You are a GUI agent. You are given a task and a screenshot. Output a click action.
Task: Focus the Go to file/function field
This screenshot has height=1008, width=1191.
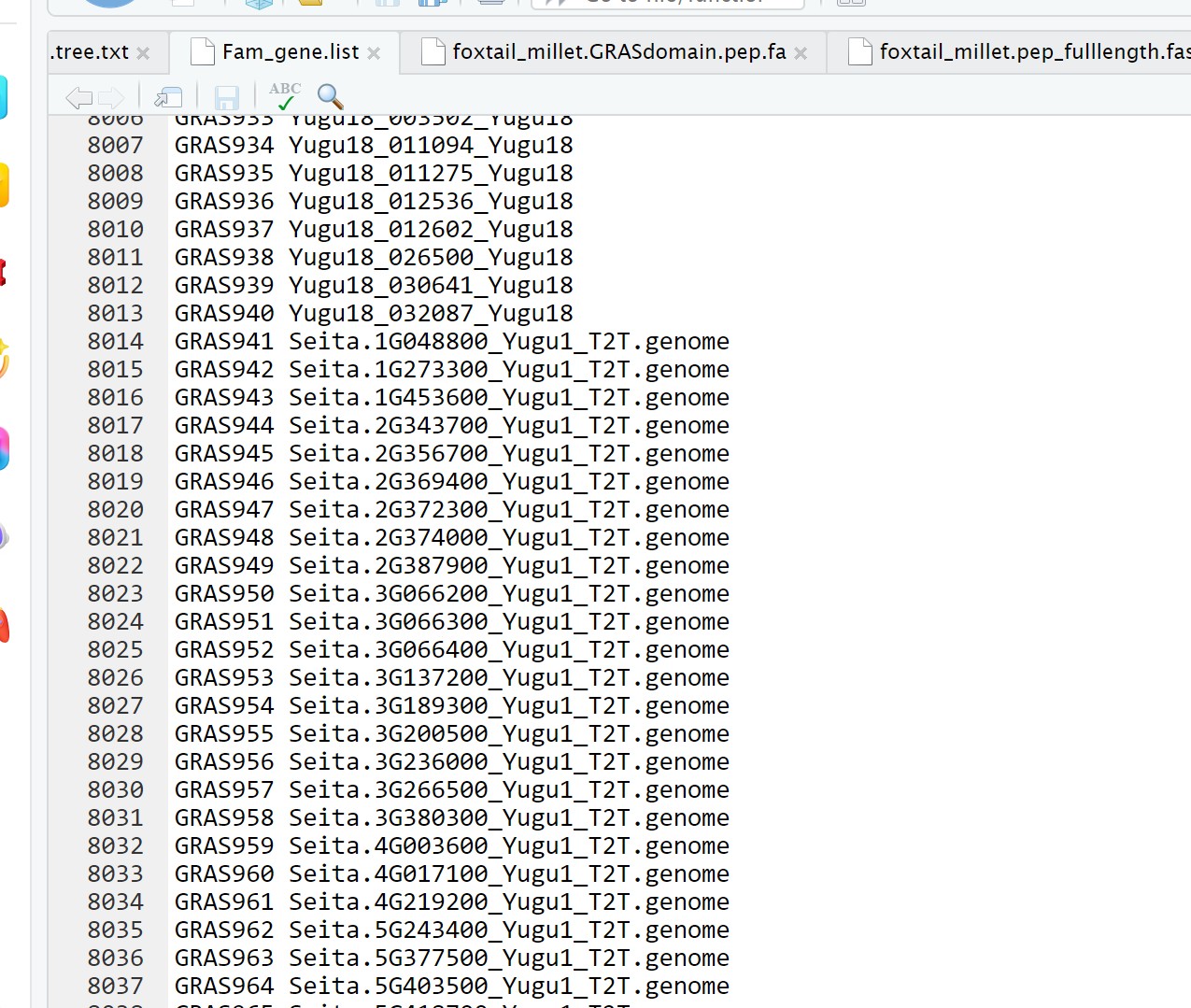pos(668,4)
